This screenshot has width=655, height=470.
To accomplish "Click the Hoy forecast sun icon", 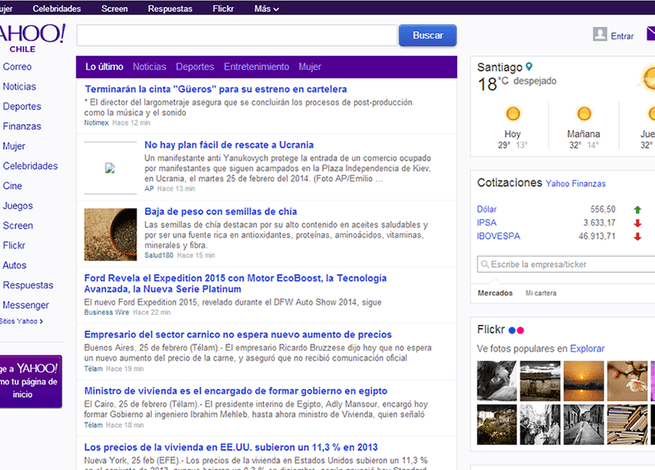I will point(513,114).
